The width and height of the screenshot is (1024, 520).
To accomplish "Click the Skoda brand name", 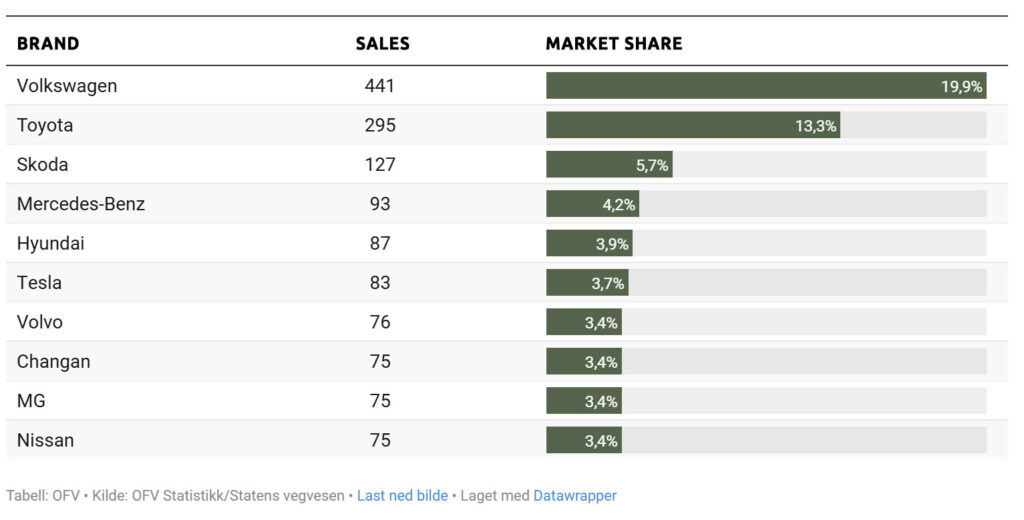I will point(43,165).
